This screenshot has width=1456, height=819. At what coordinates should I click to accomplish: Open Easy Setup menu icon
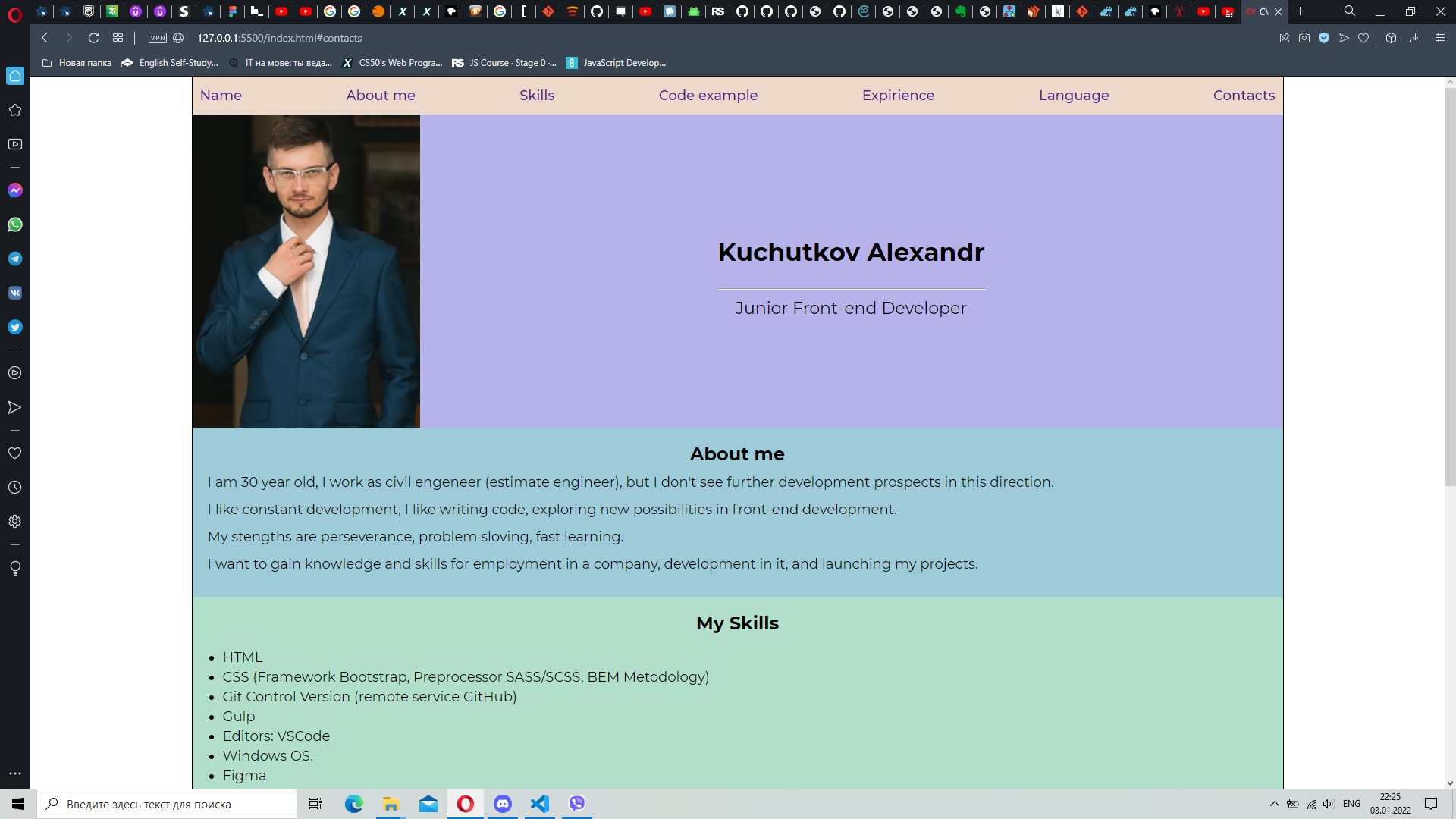pos(1440,38)
